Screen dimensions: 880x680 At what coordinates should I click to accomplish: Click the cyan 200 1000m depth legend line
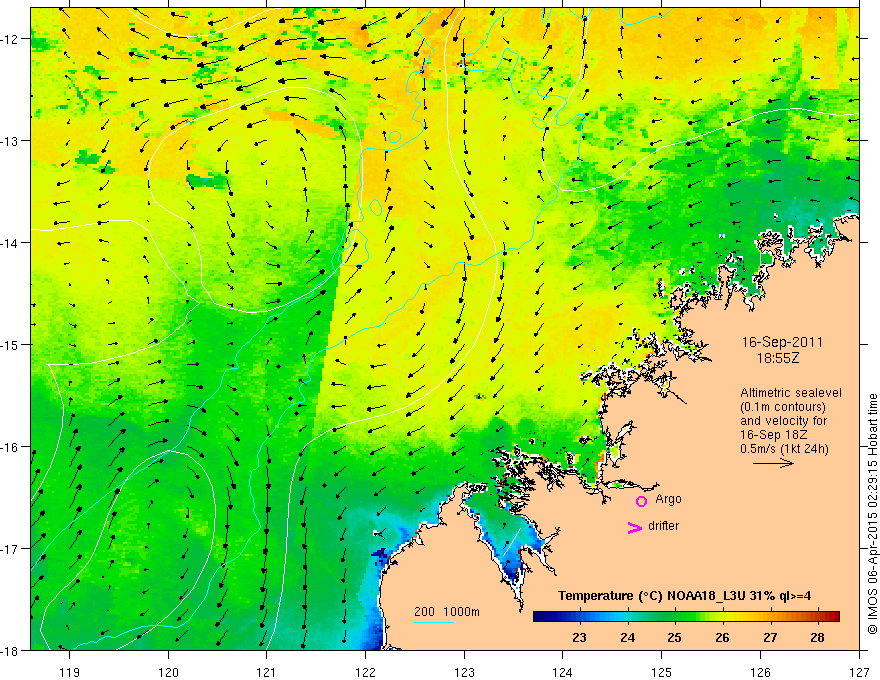pyautogui.click(x=434, y=622)
